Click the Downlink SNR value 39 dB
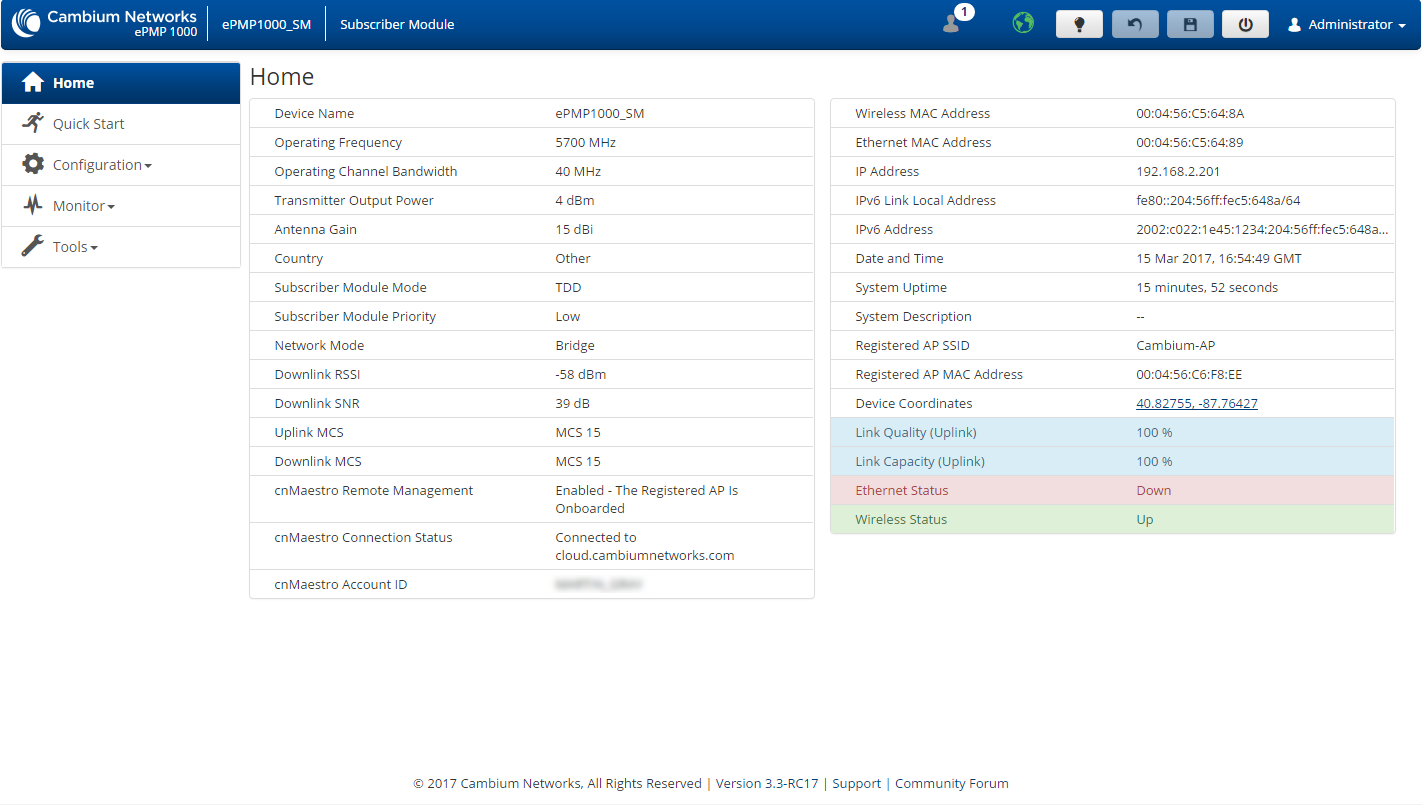This screenshot has width=1422, height=805. pyautogui.click(x=573, y=403)
